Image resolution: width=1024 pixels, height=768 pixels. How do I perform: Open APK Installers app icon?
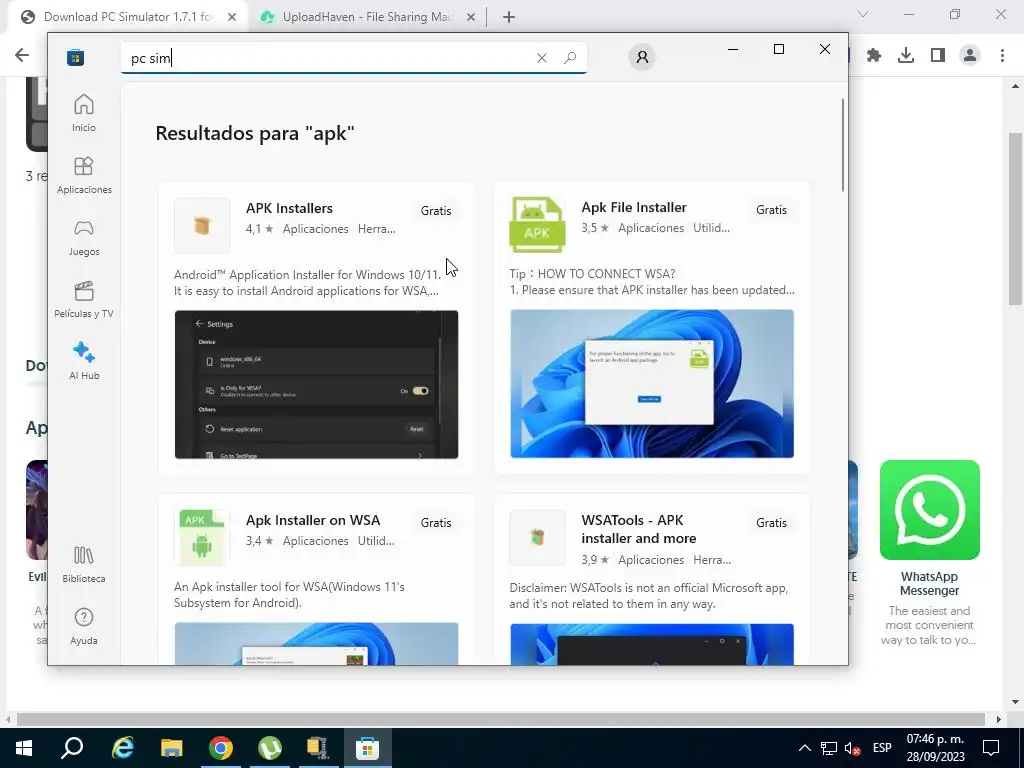click(x=202, y=225)
